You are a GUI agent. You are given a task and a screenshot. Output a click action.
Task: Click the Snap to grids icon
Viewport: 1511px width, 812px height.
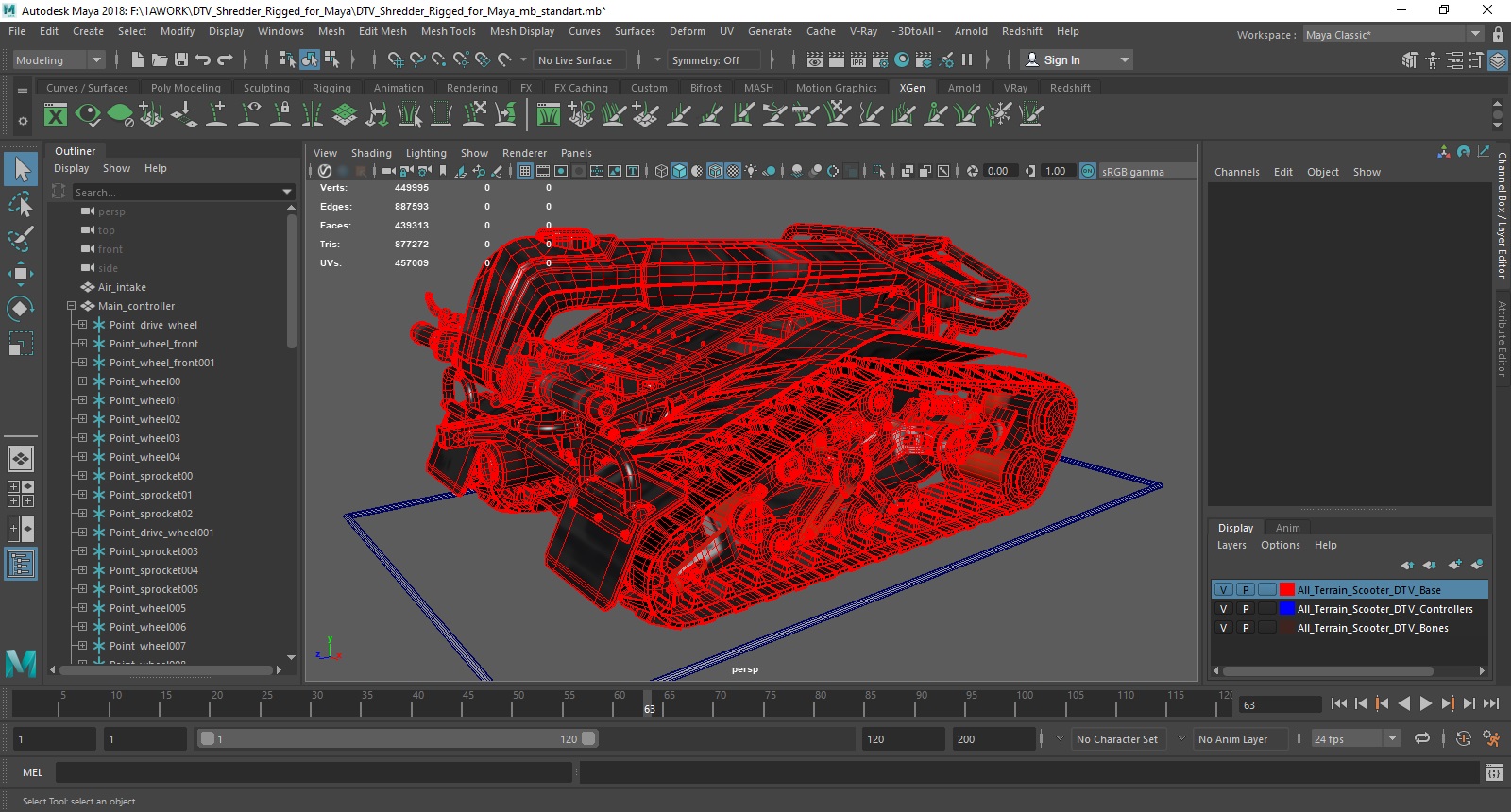(x=396, y=59)
